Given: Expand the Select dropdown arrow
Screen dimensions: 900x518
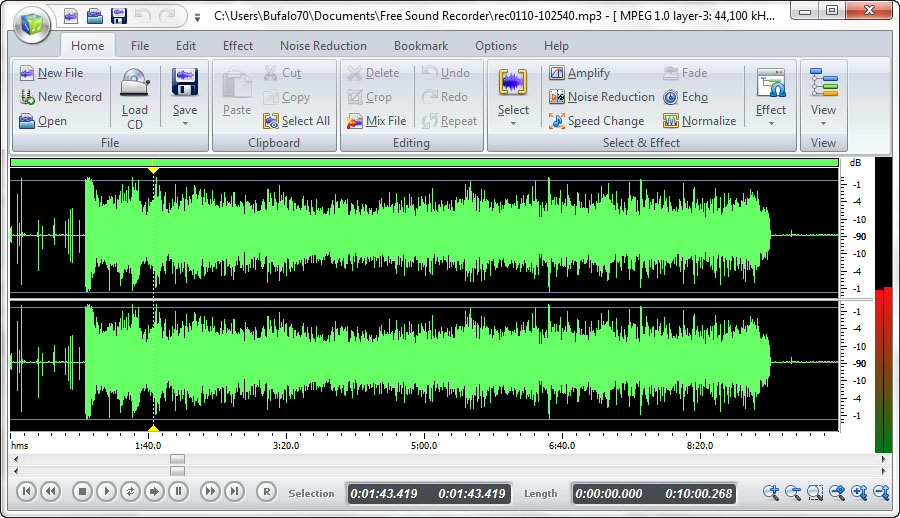Looking at the screenshot, I should click(513, 123).
